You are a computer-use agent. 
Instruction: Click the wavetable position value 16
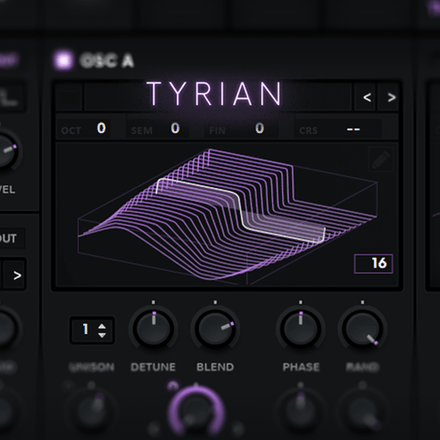(x=373, y=264)
